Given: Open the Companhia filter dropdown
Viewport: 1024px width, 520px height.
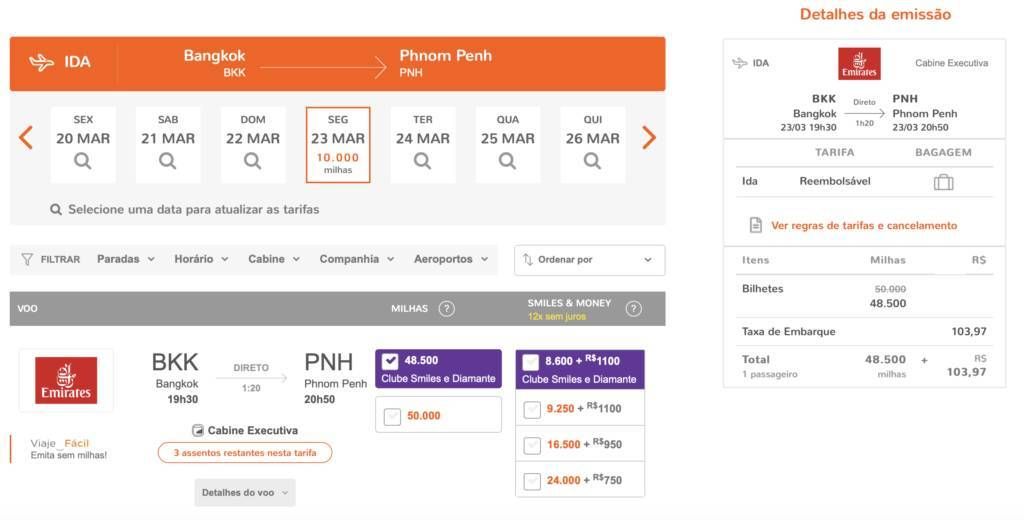Looking at the screenshot, I should pos(357,259).
